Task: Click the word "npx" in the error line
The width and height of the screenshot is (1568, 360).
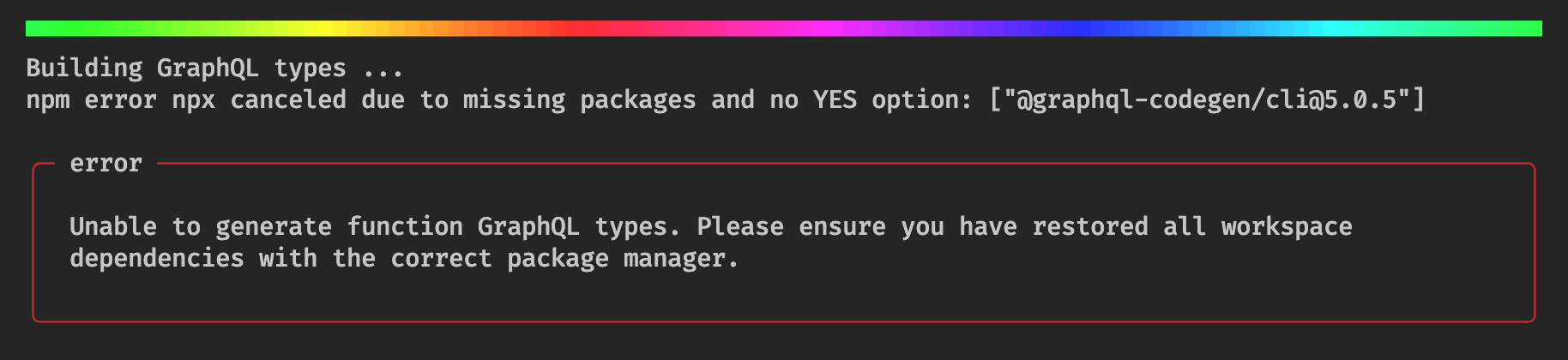Action: (193, 100)
